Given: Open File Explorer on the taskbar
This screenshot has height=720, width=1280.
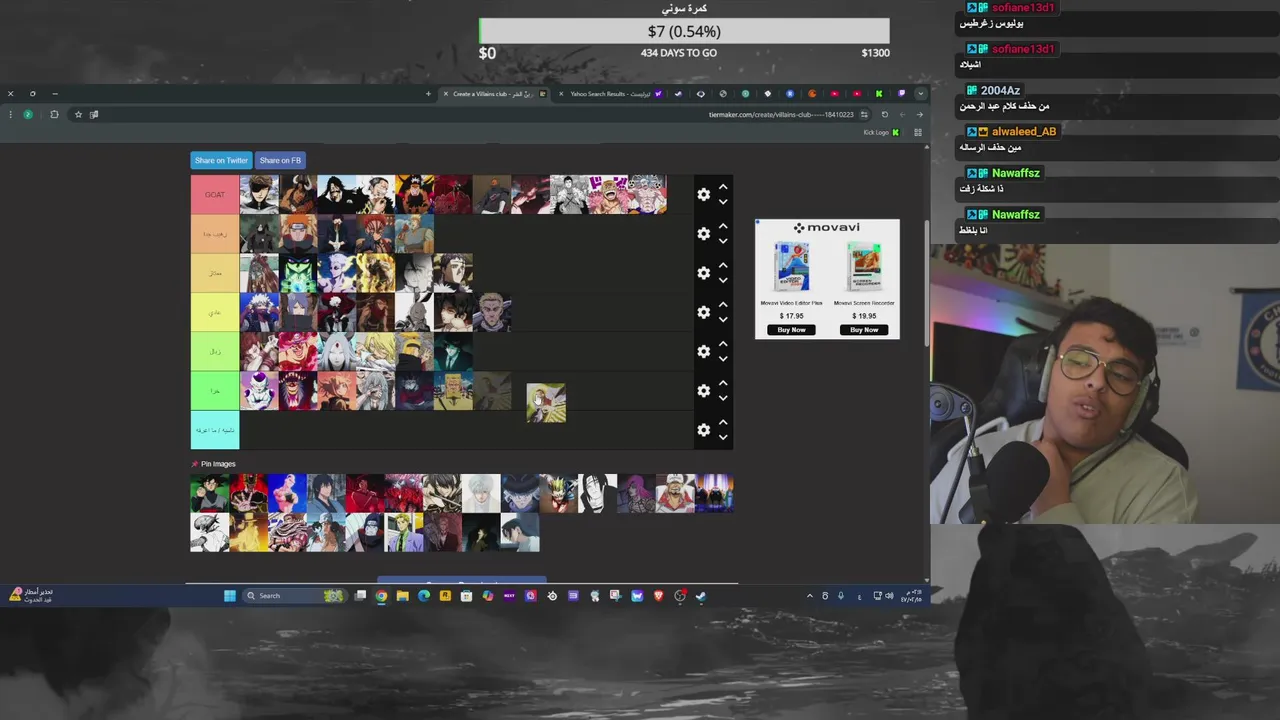Looking at the screenshot, I should click(402, 596).
